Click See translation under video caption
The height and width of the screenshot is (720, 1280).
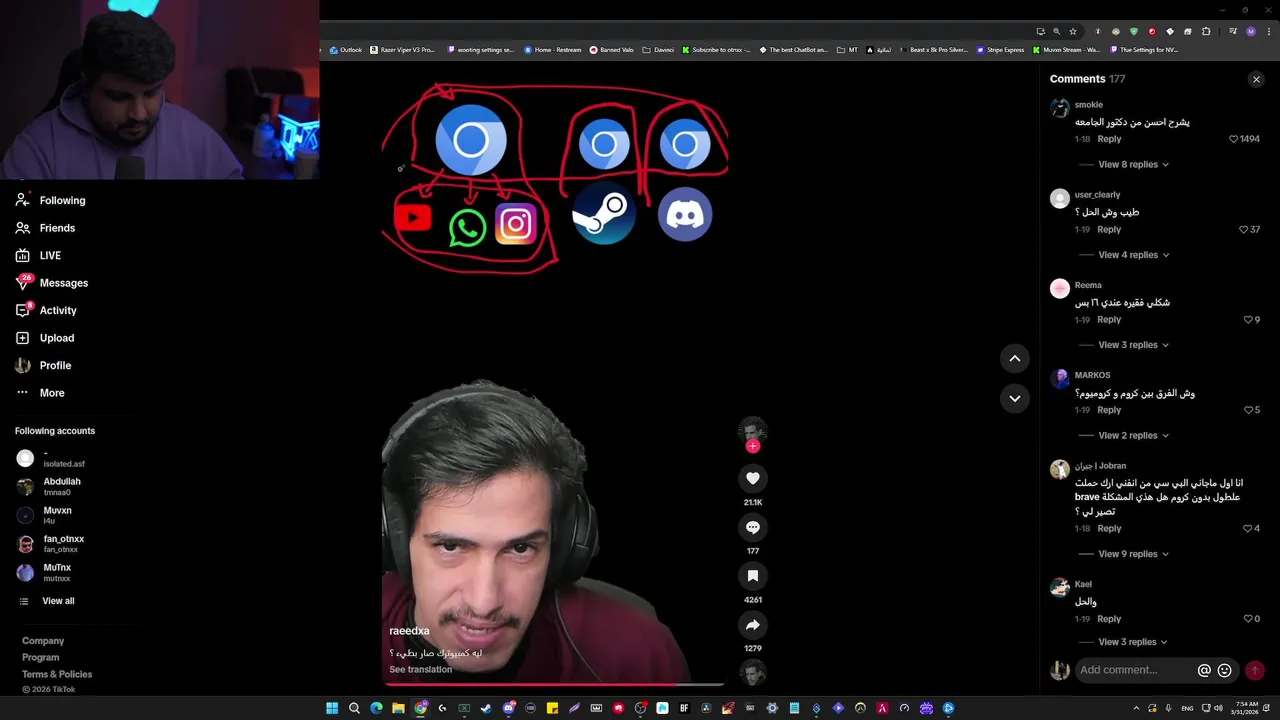click(x=420, y=669)
